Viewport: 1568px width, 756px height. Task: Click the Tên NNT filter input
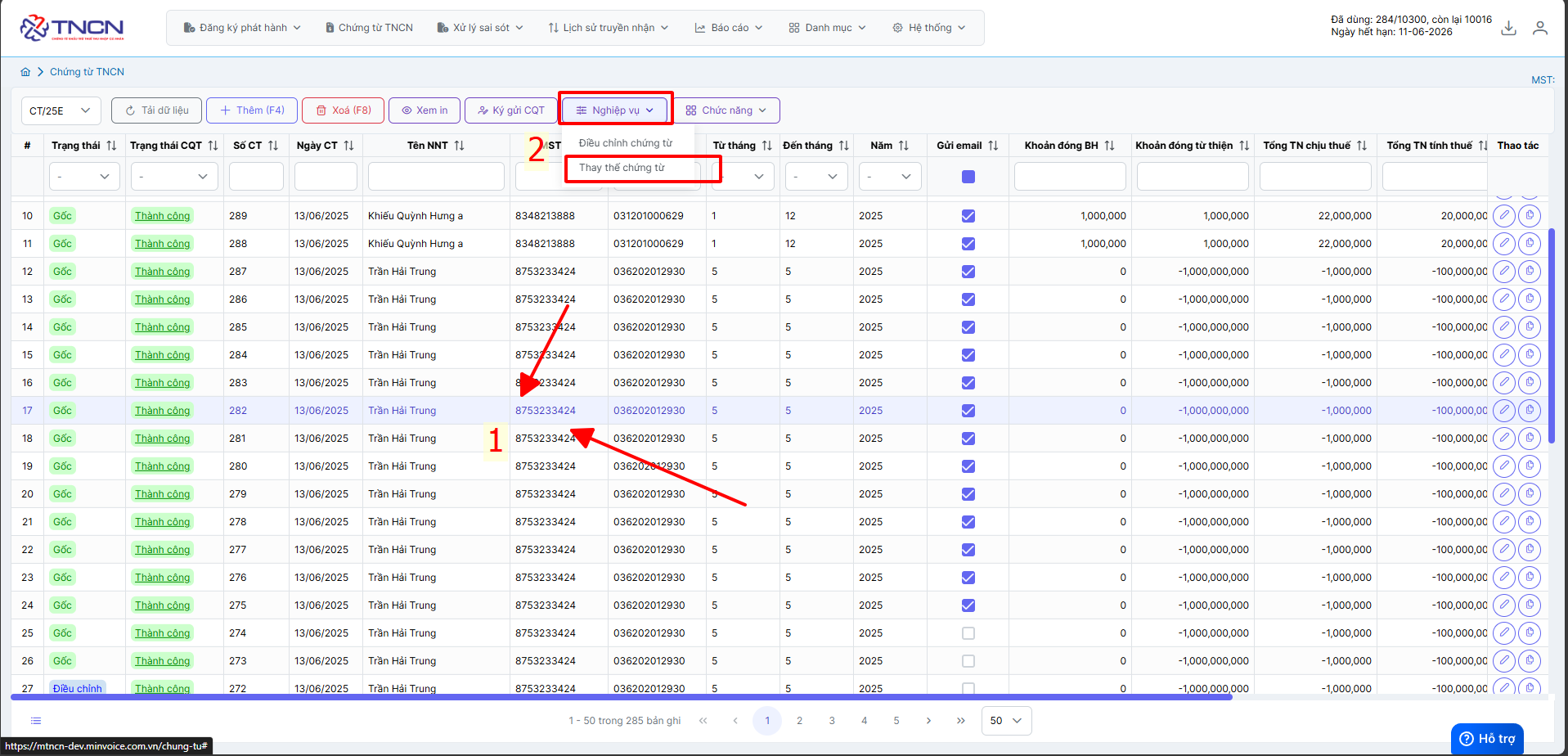(436, 177)
